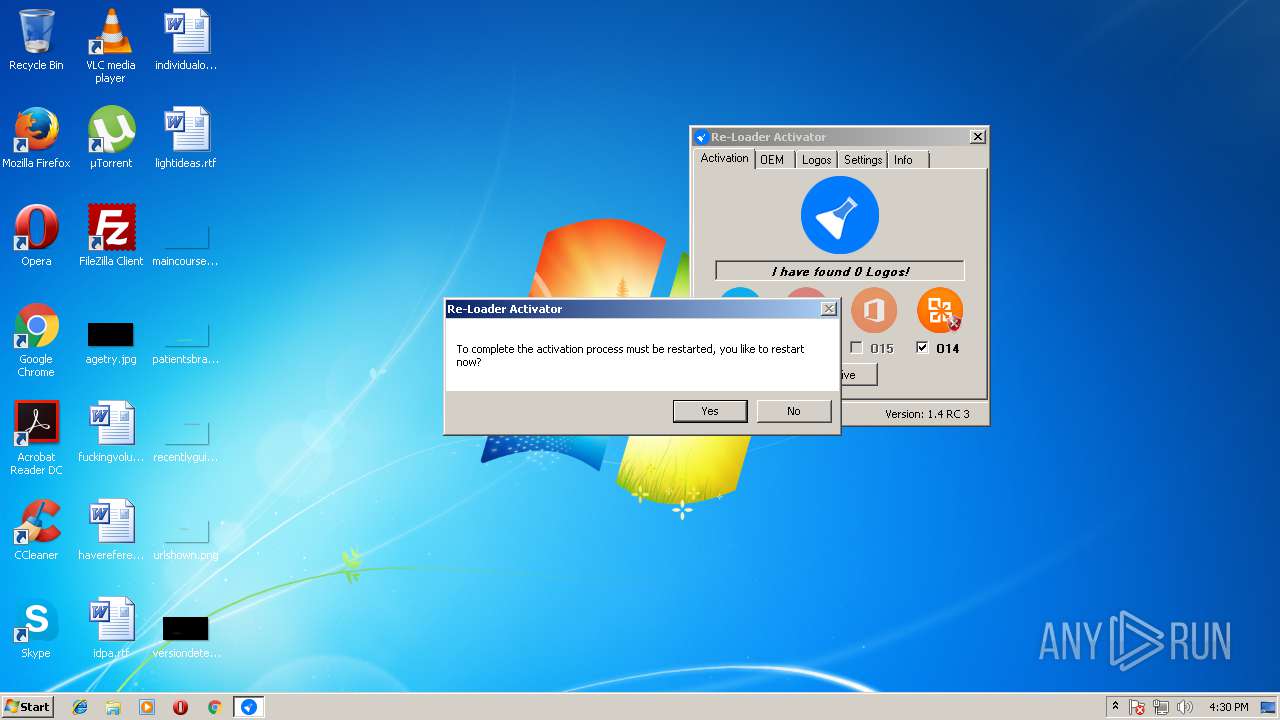This screenshot has height=720, width=1280.
Task: Open the Action Center flag icon
Action: pos(1137,707)
